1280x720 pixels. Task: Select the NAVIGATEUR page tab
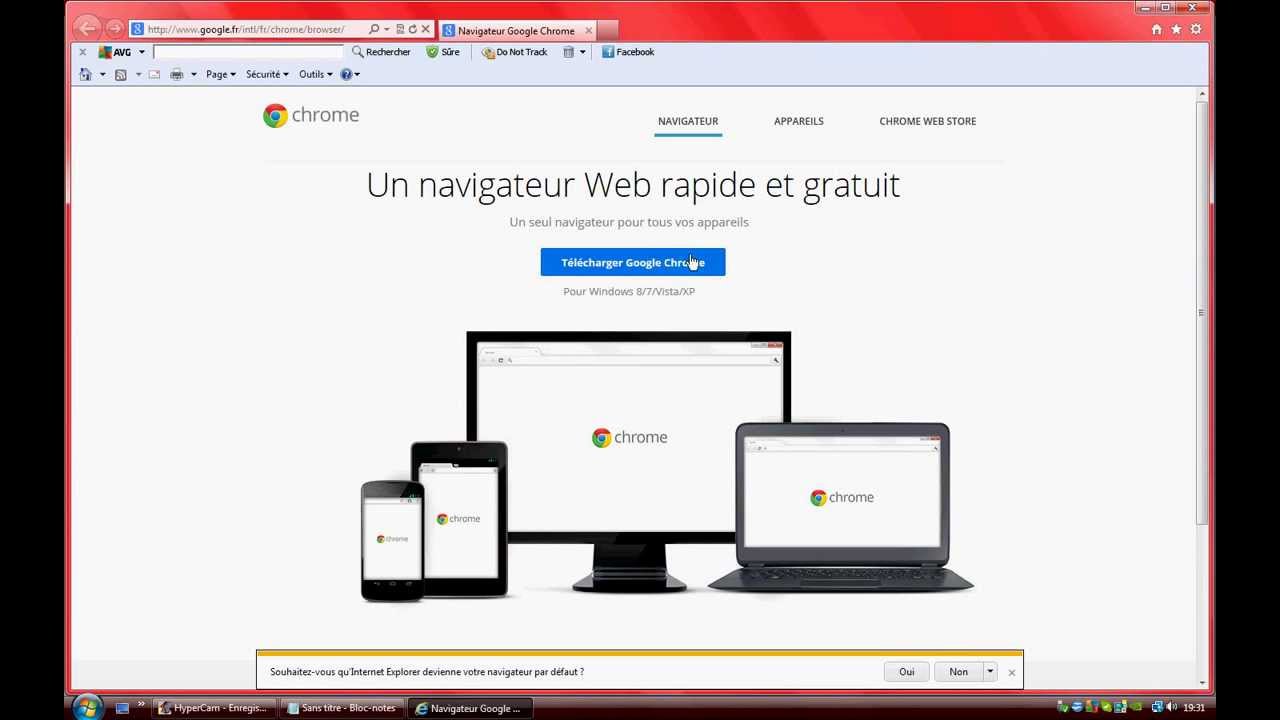click(688, 121)
